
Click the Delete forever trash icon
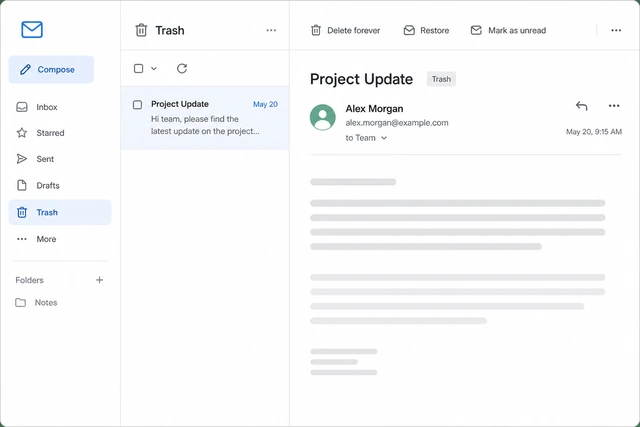click(316, 30)
